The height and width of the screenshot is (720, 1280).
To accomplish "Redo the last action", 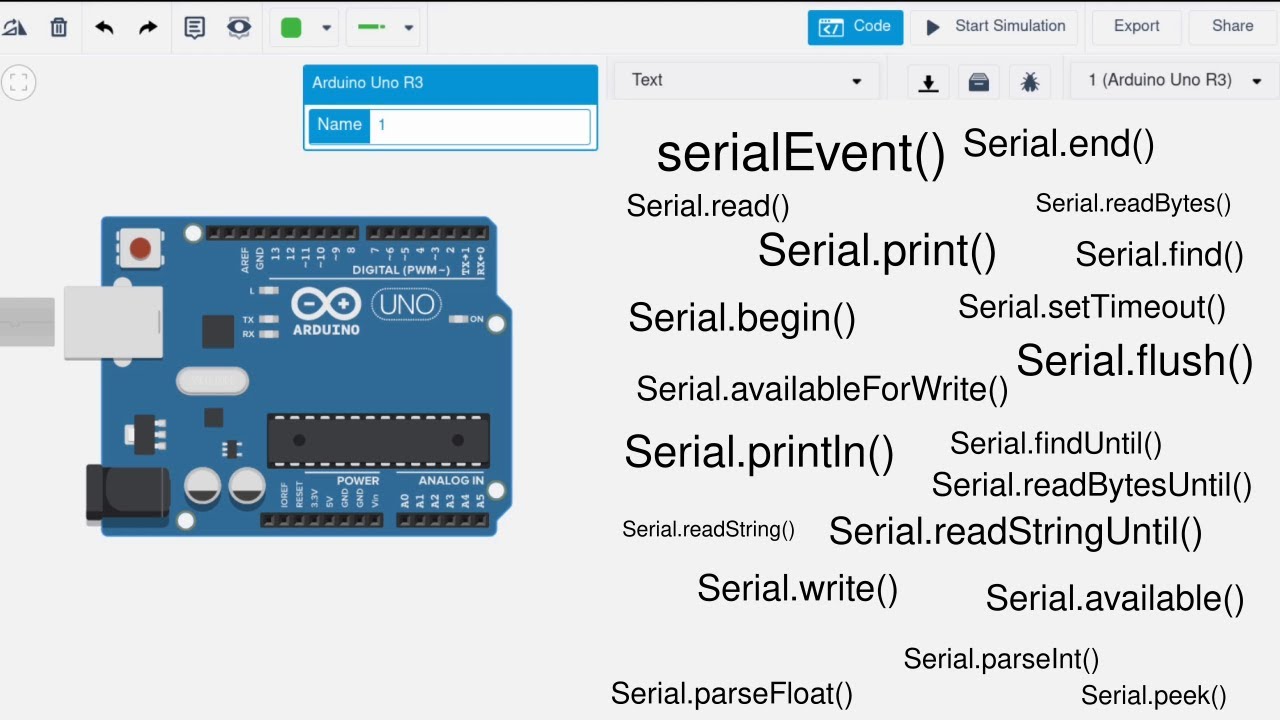I will click(x=148, y=28).
